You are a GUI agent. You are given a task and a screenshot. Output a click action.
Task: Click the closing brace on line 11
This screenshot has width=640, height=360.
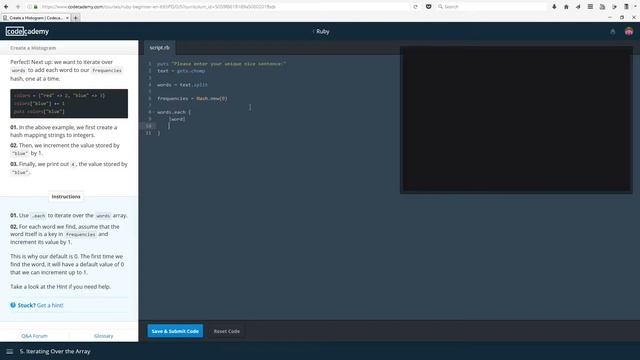(159, 133)
